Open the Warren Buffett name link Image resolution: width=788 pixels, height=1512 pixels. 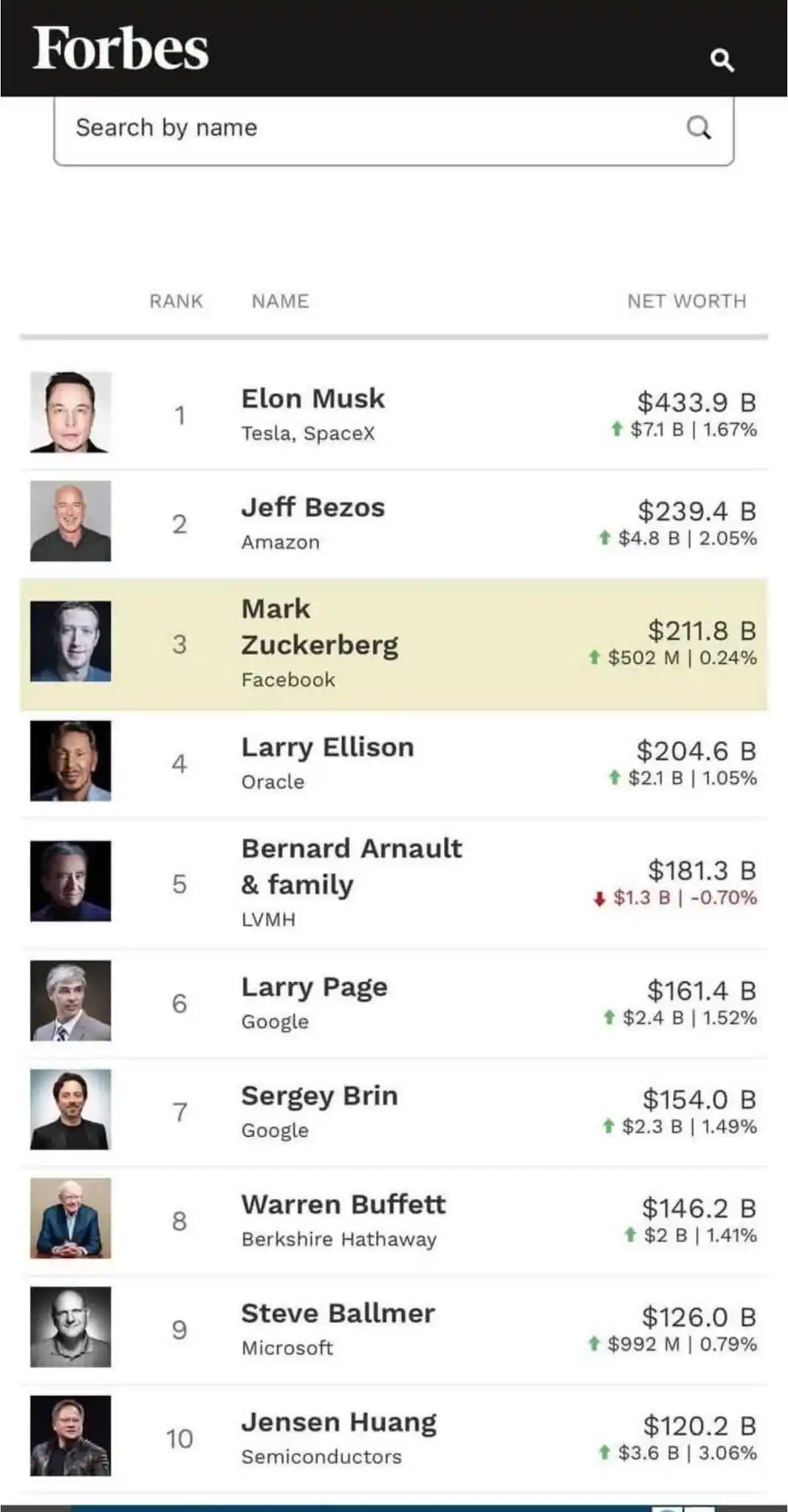coord(343,1204)
